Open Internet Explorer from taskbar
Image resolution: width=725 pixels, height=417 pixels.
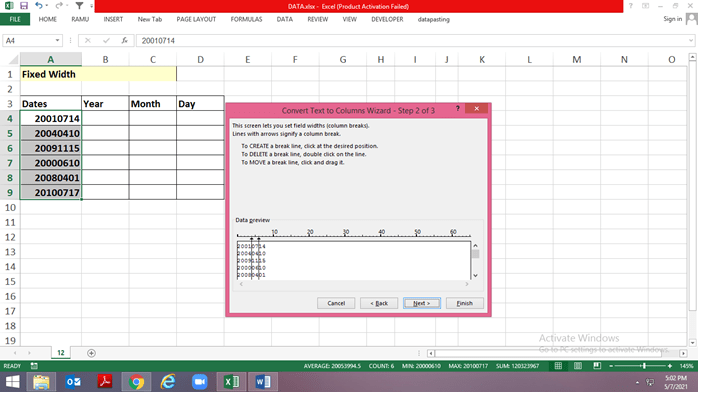tap(168, 382)
